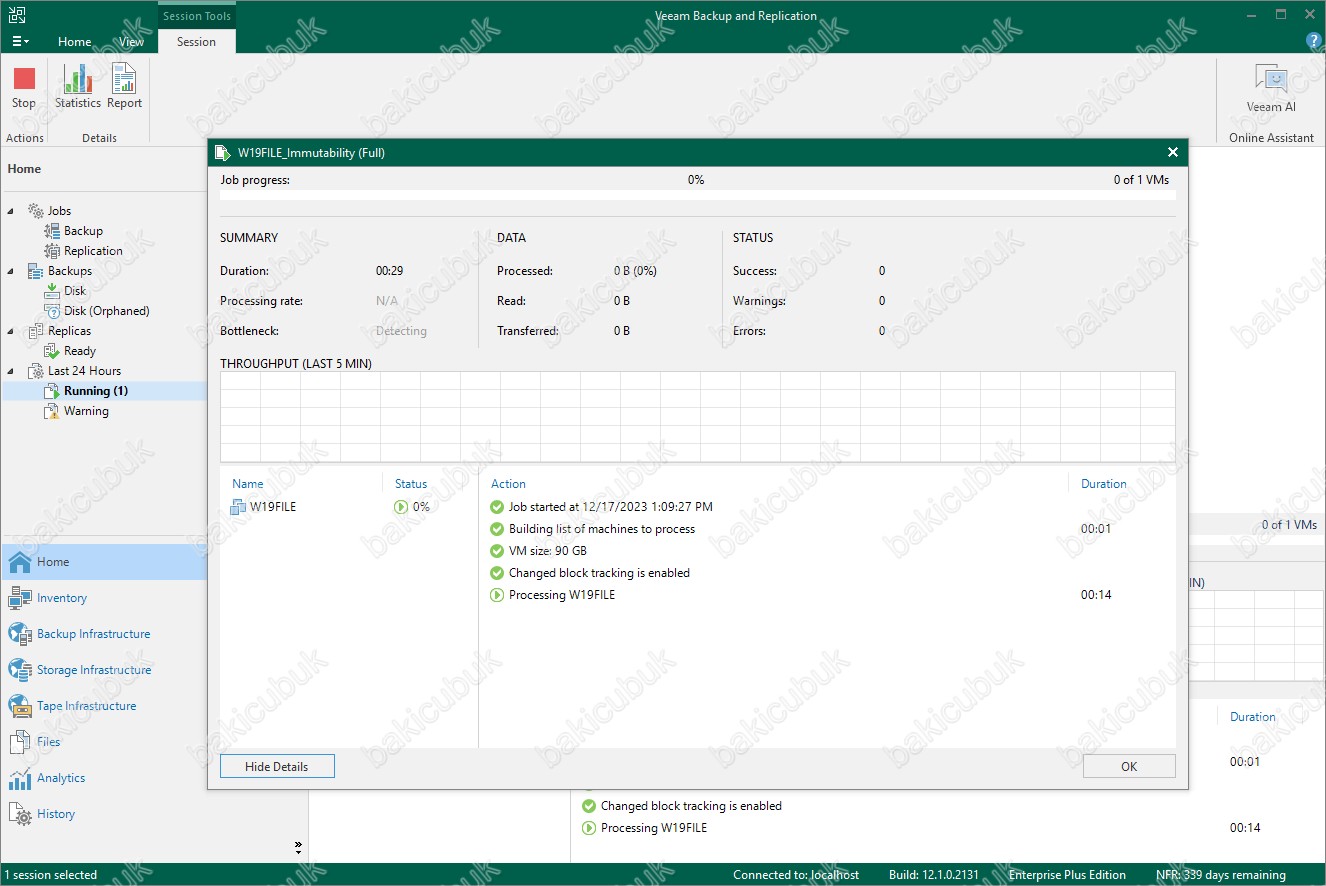Click the throughput graph area
This screenshot has height=886, width=1326.
point(697,417)
